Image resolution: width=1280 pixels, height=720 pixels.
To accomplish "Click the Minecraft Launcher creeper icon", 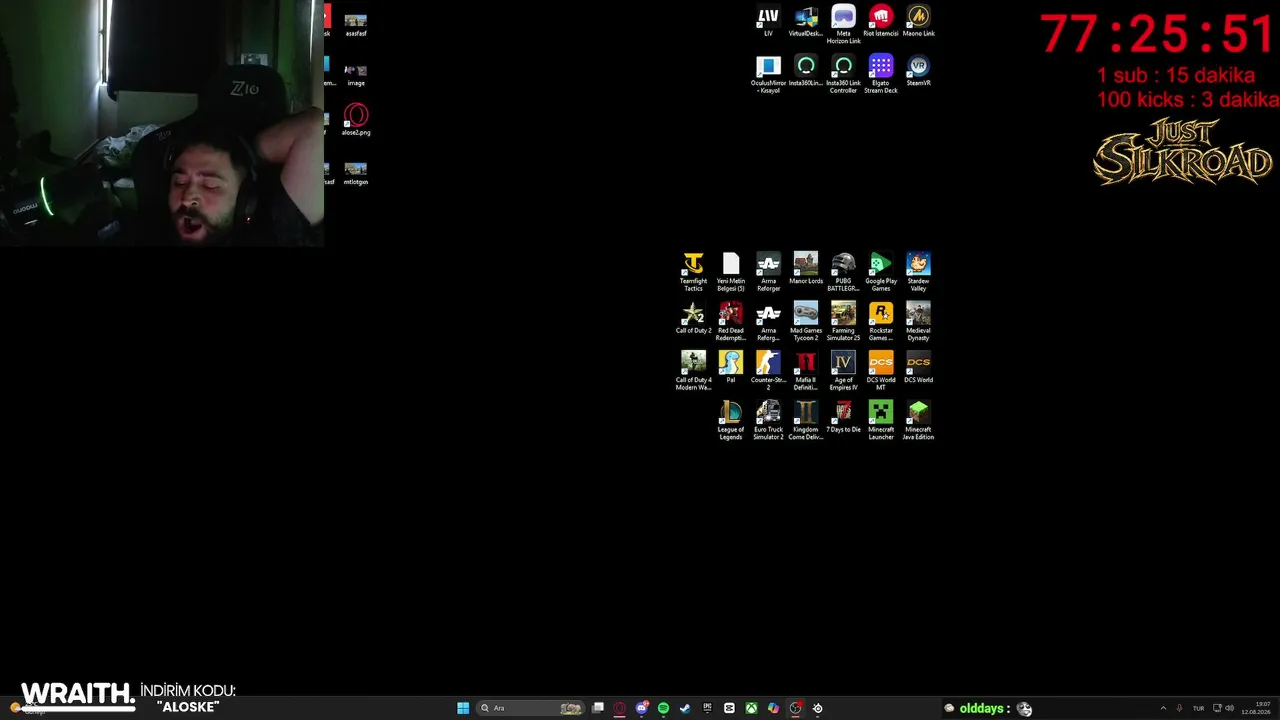I will (881, 421).
